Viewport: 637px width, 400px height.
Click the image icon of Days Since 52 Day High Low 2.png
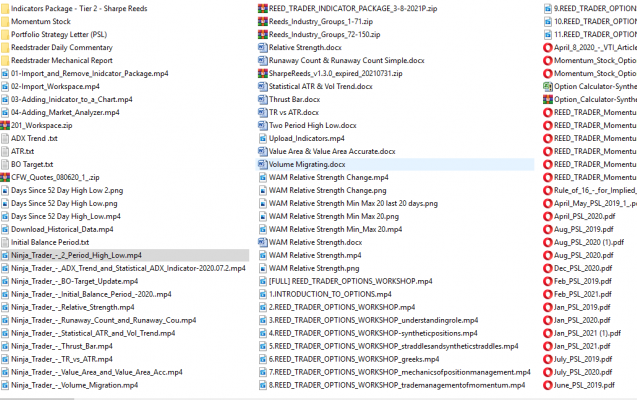click(x=5, y=190)
